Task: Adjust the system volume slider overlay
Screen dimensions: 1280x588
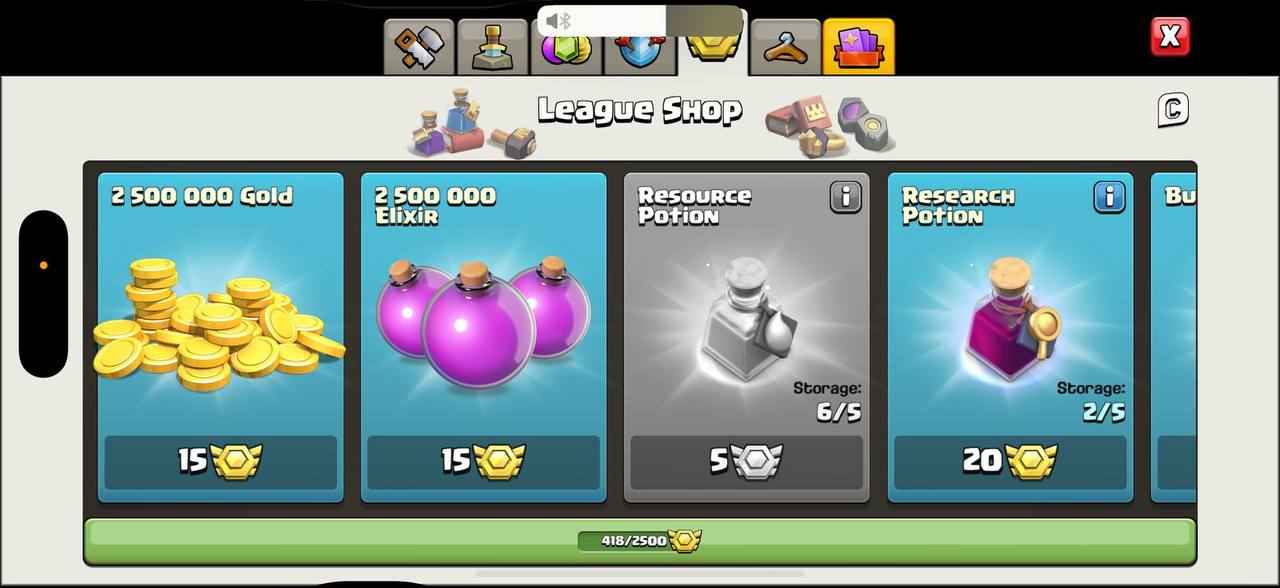Action: 640,21
